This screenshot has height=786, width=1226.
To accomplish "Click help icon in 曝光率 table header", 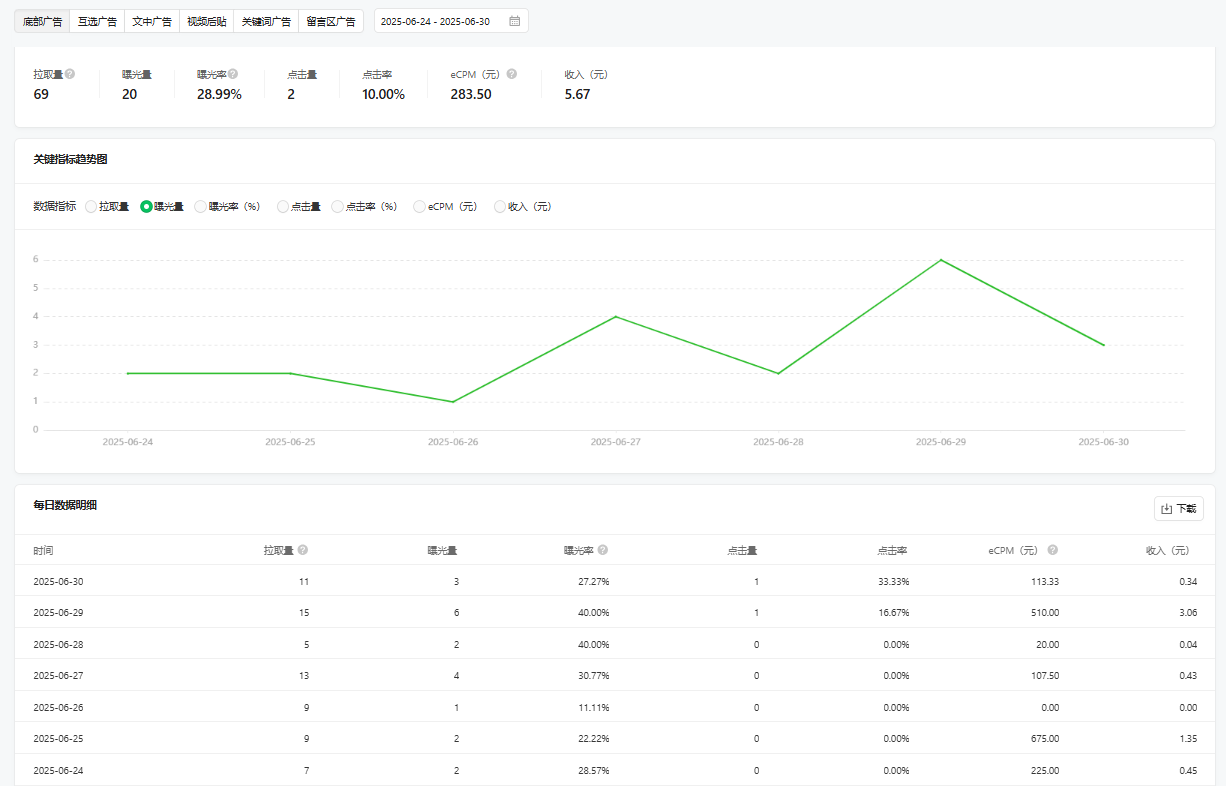I will coord(603,550).
